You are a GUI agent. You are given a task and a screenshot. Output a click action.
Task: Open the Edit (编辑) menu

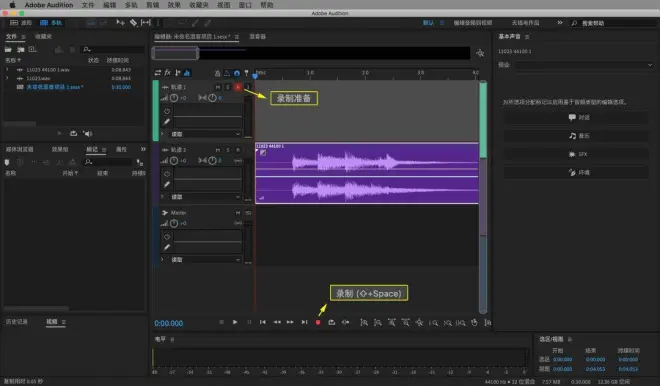pos(109,5)
